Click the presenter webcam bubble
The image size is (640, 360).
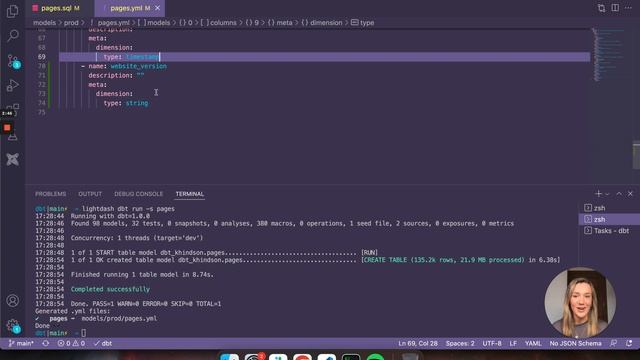pyautogui.click(x=580, y=302)
